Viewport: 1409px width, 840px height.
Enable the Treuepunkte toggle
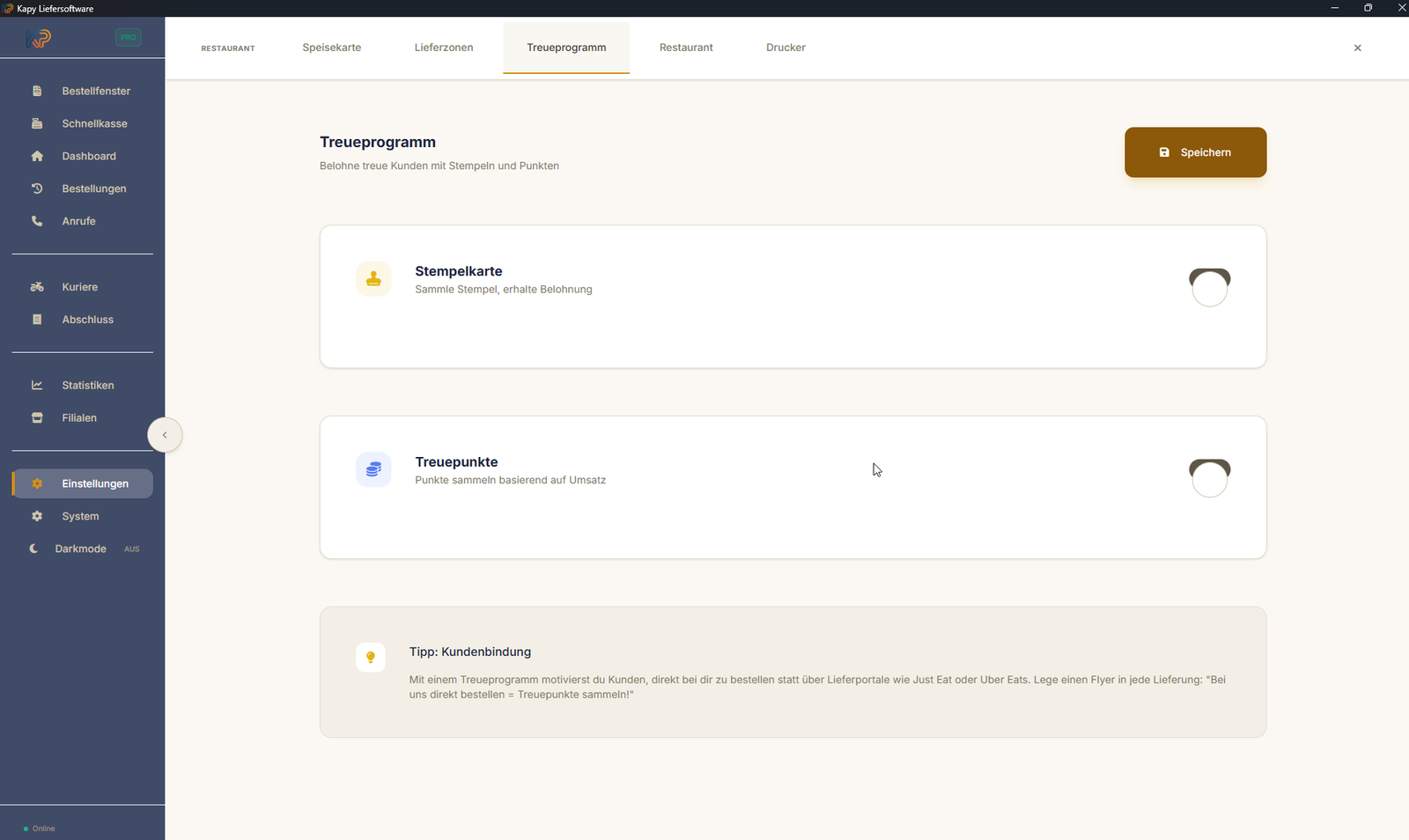tap(1210, 478)
